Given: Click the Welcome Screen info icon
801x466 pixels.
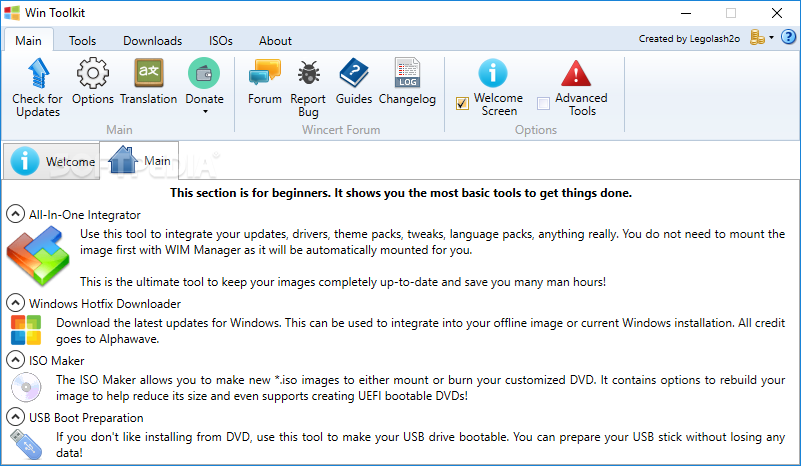Looking at the screenshot, I should 492,73.
